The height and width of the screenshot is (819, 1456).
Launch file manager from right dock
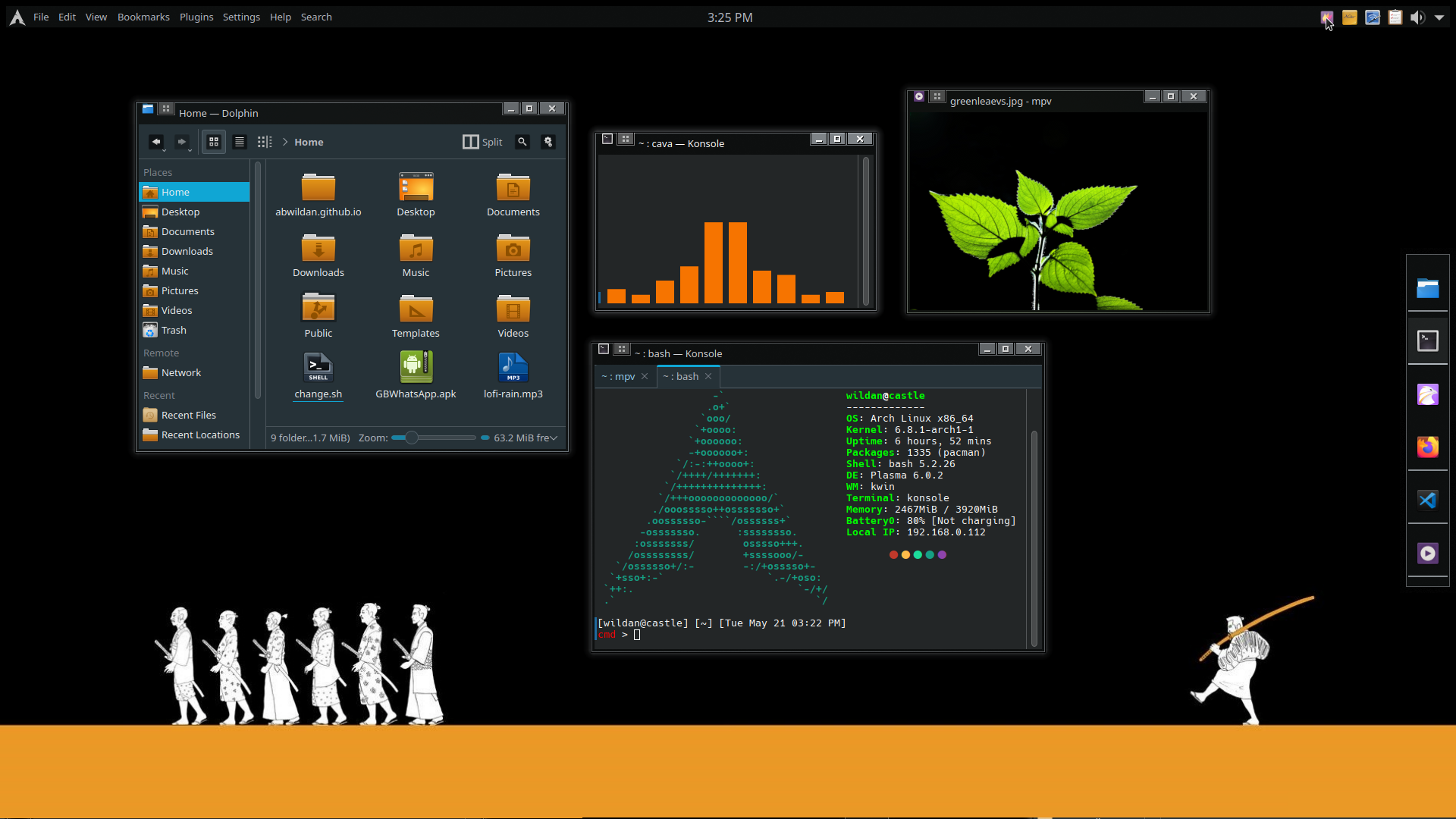click(x=1428, y=288)
